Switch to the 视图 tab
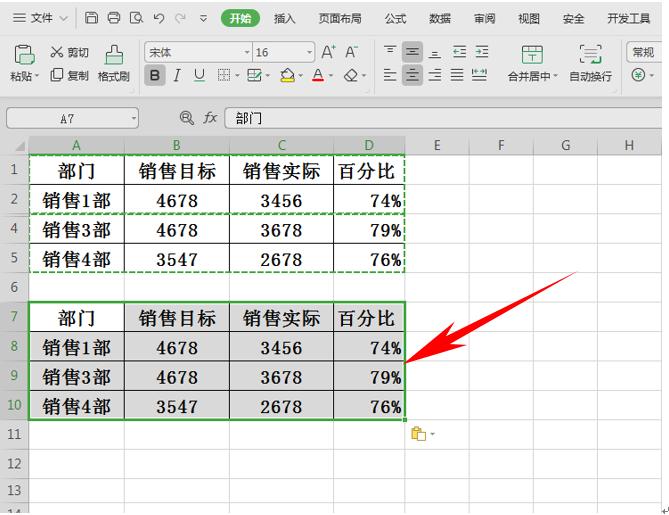Image resolution: width=669 pixels, height=515 pixels. point(529,18)
